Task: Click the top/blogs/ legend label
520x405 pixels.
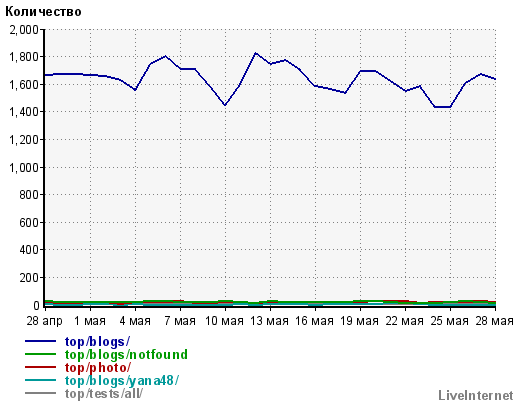Action: point(97,342)
